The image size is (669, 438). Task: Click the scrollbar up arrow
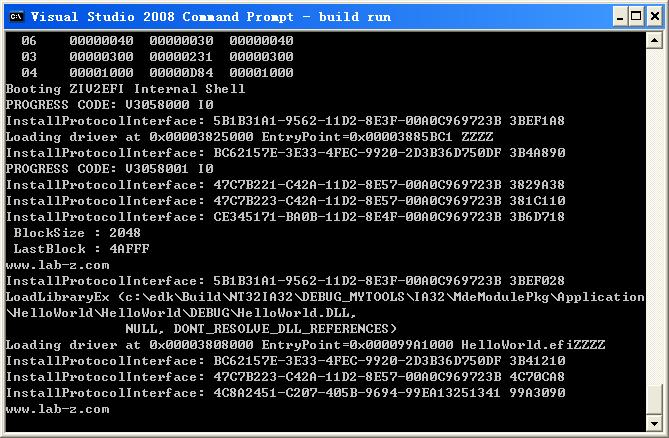click(x=654, y=41)
